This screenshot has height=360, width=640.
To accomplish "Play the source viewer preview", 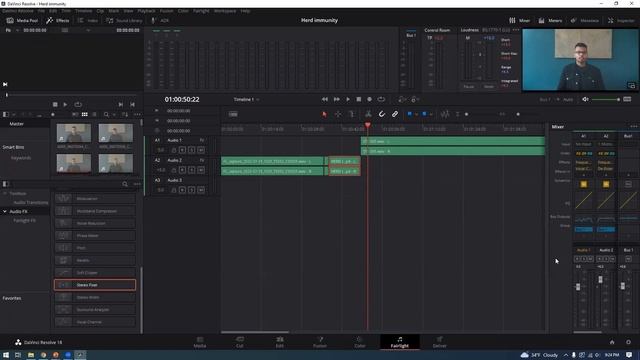I will (65, 104).
